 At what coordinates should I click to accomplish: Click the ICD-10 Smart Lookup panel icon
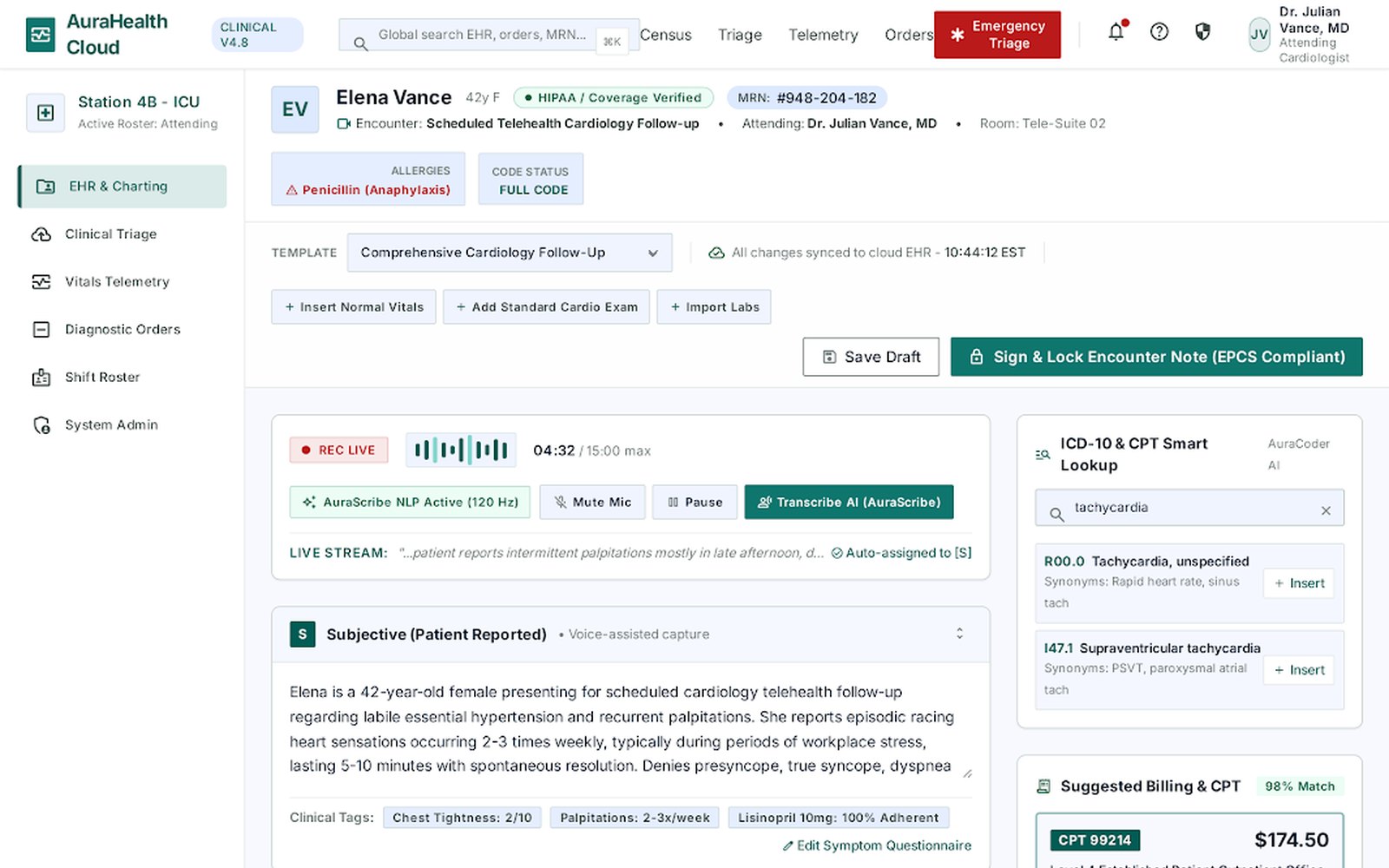pos(1043,454)
